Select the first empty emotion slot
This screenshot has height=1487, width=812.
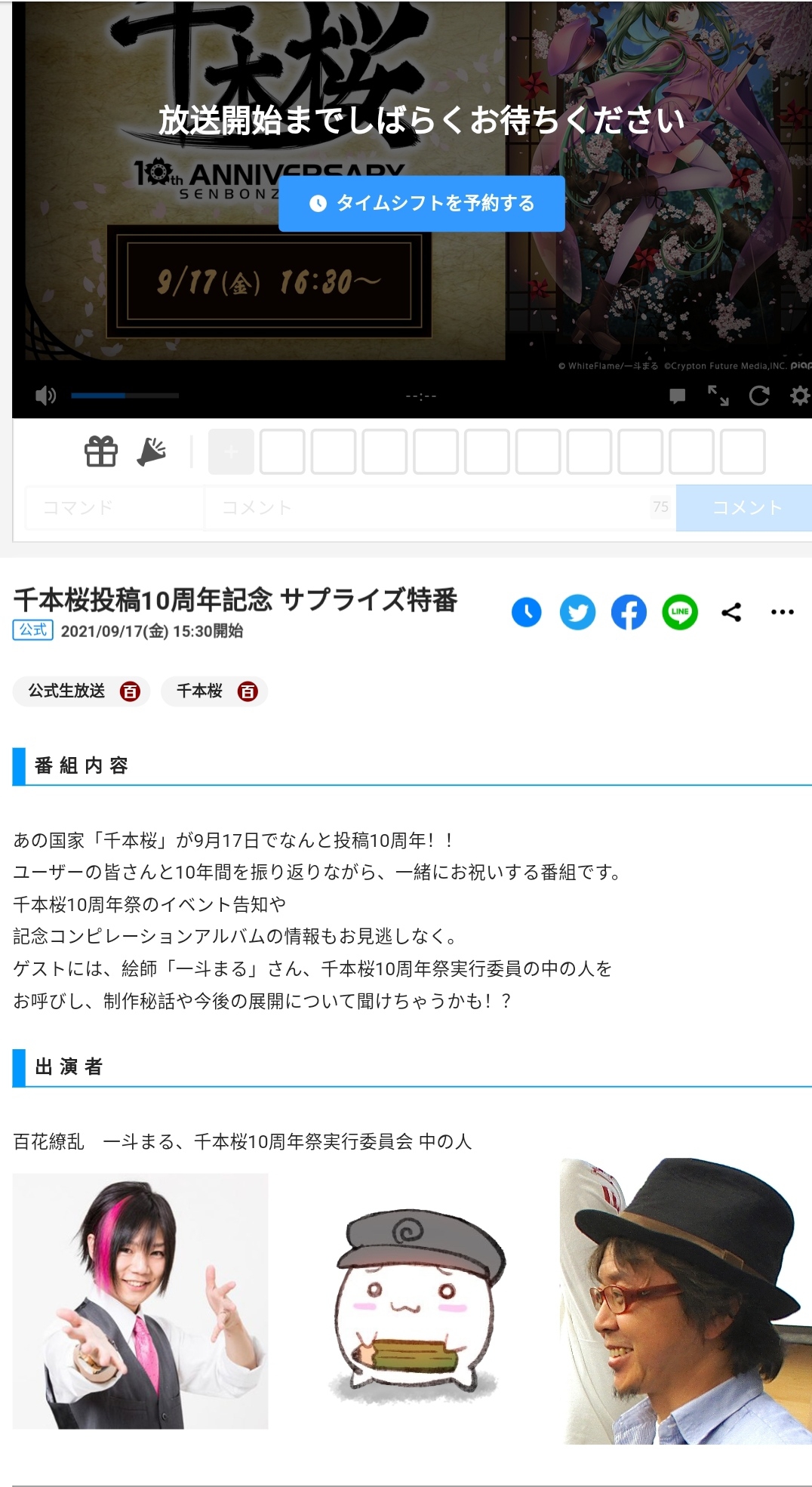coord(282,451)
